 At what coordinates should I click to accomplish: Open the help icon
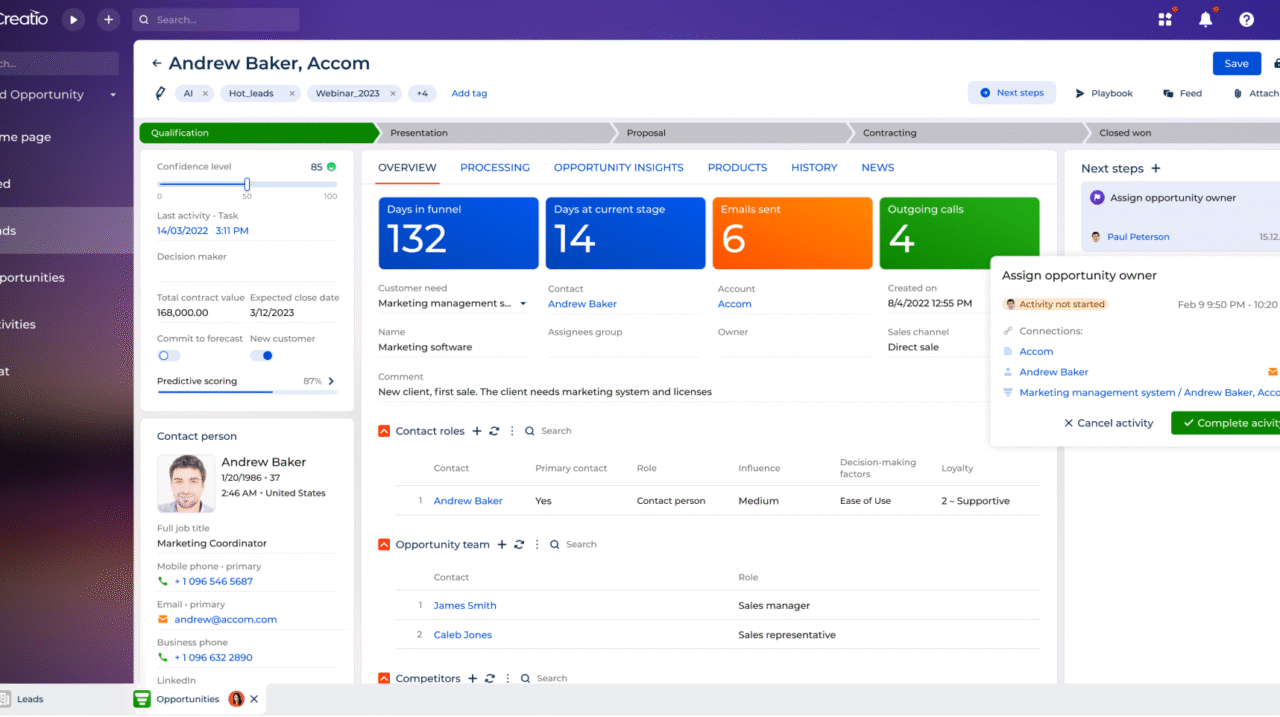tap(1246, 18)
